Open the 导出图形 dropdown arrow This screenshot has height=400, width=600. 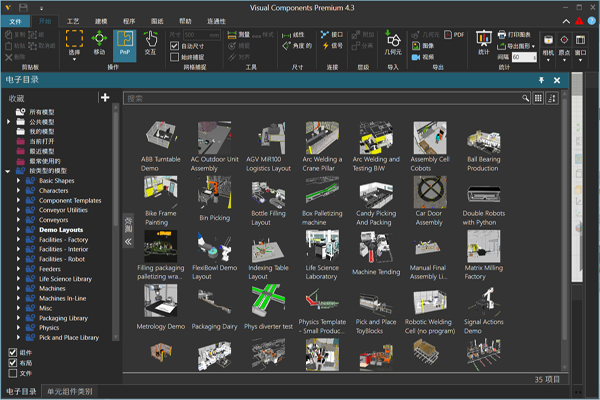[x=533, y=46]
